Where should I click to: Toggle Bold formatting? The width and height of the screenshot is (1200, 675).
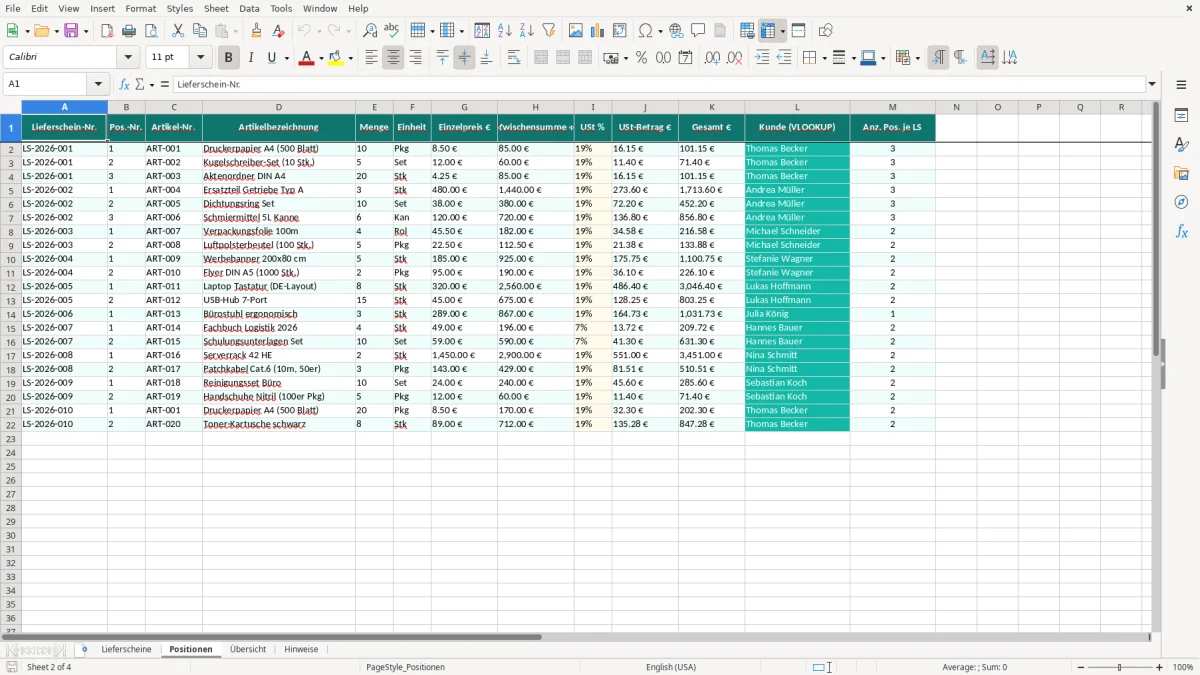coord(229,58)
